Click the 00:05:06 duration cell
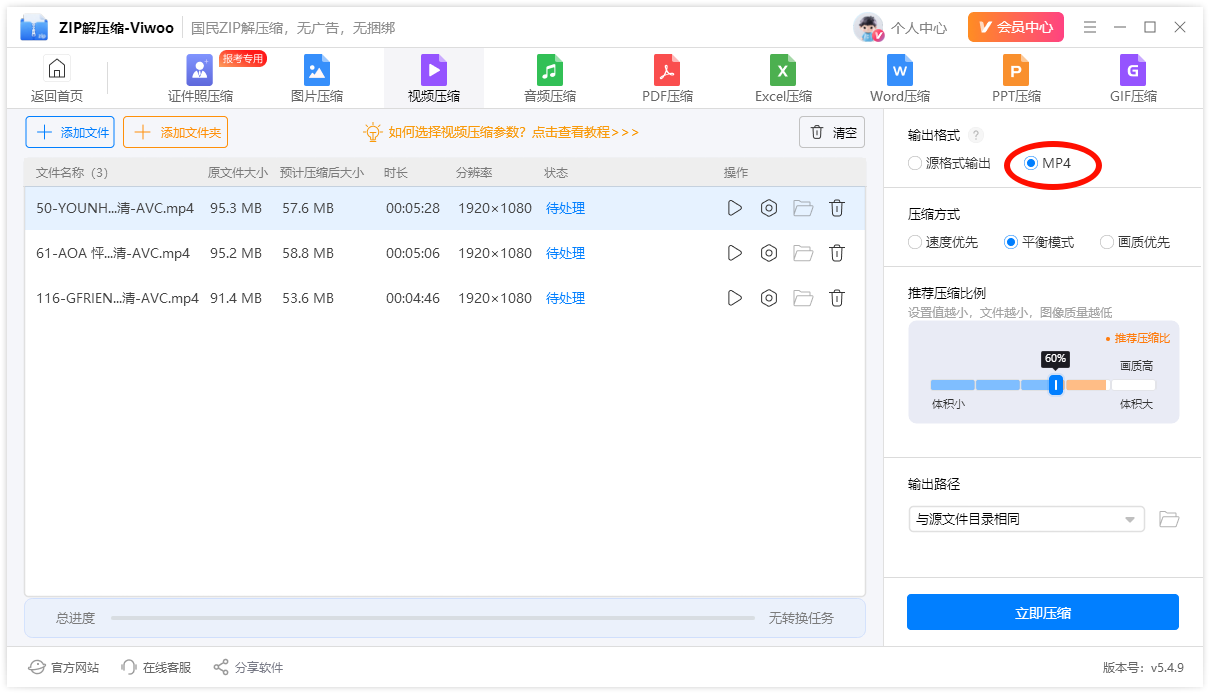 (413, 253)
